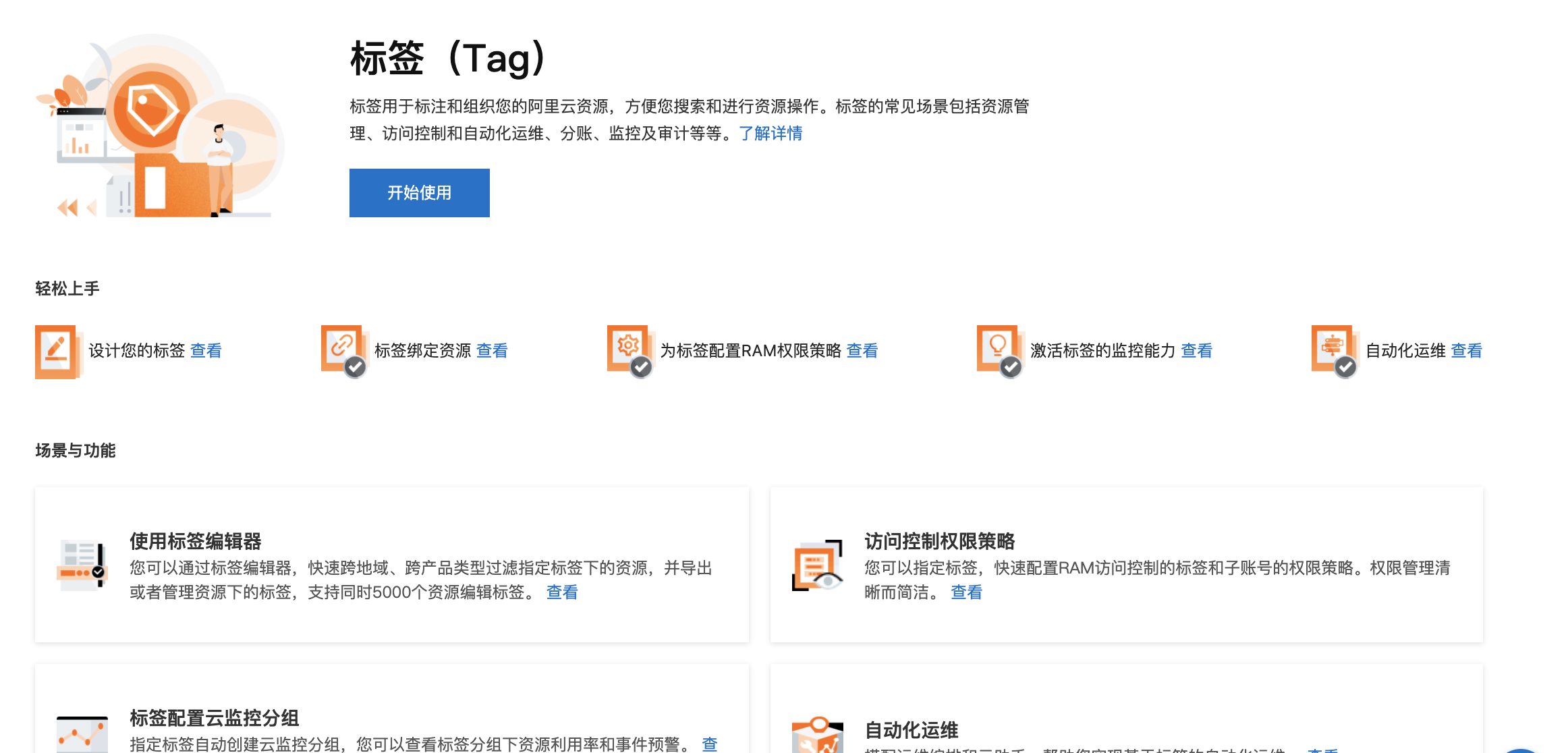This screenshot has width=1568, height=753.
Task: Click the 标签绑定资源 chain-link icon
Action: pyautogui.click(x=345, y=352)
